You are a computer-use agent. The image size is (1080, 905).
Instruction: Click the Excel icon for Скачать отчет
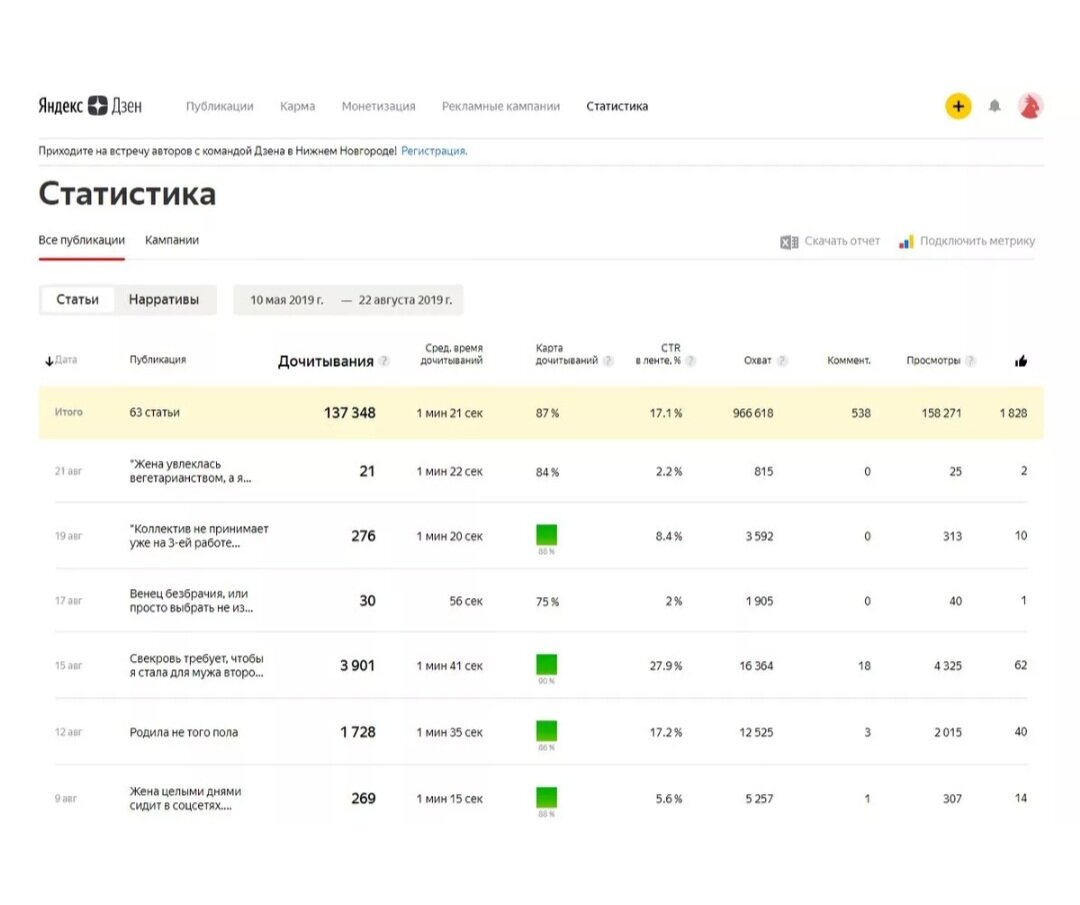click(x=789, y=241)
